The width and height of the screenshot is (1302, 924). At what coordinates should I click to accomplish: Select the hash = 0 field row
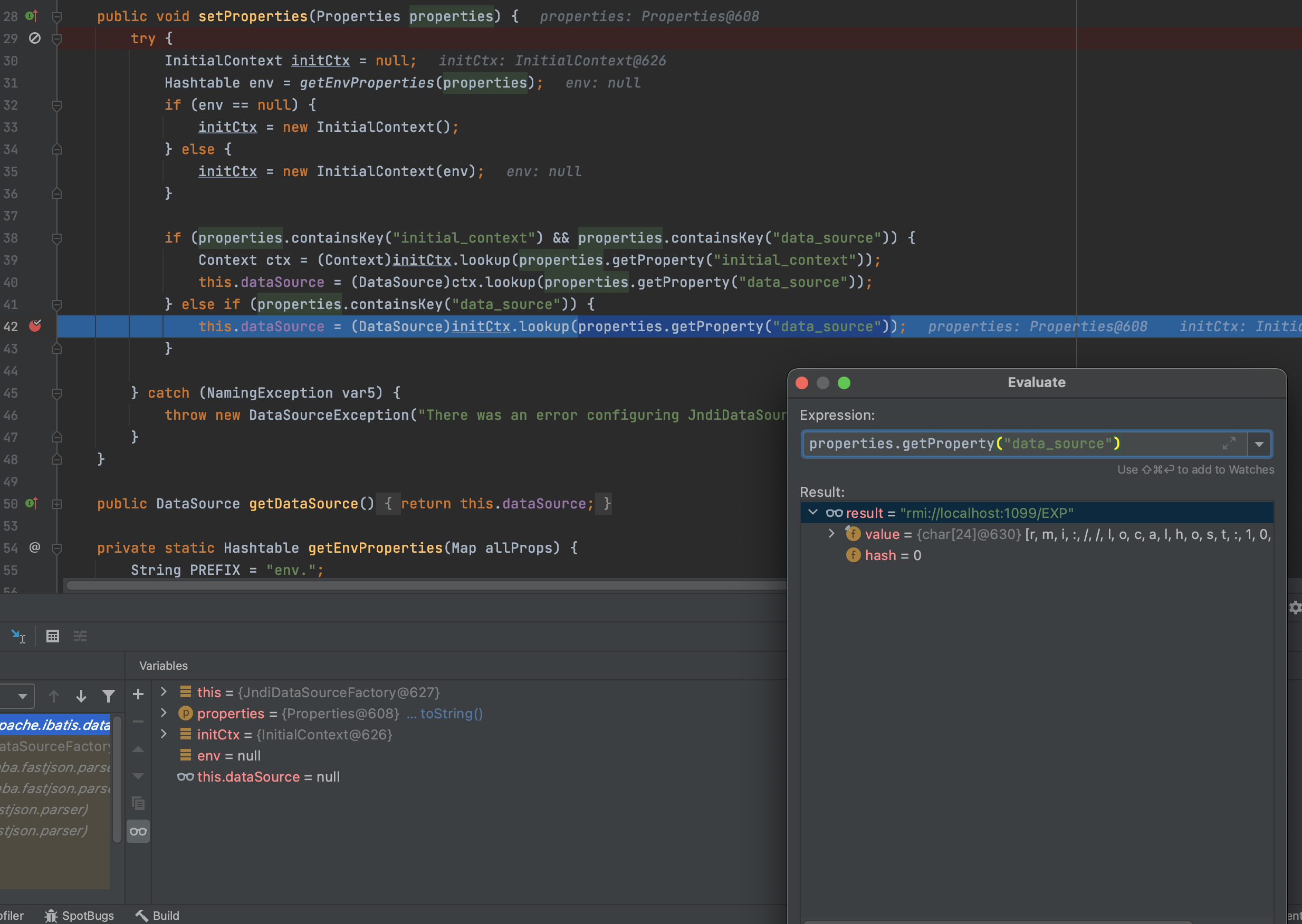pos(1036,555)
